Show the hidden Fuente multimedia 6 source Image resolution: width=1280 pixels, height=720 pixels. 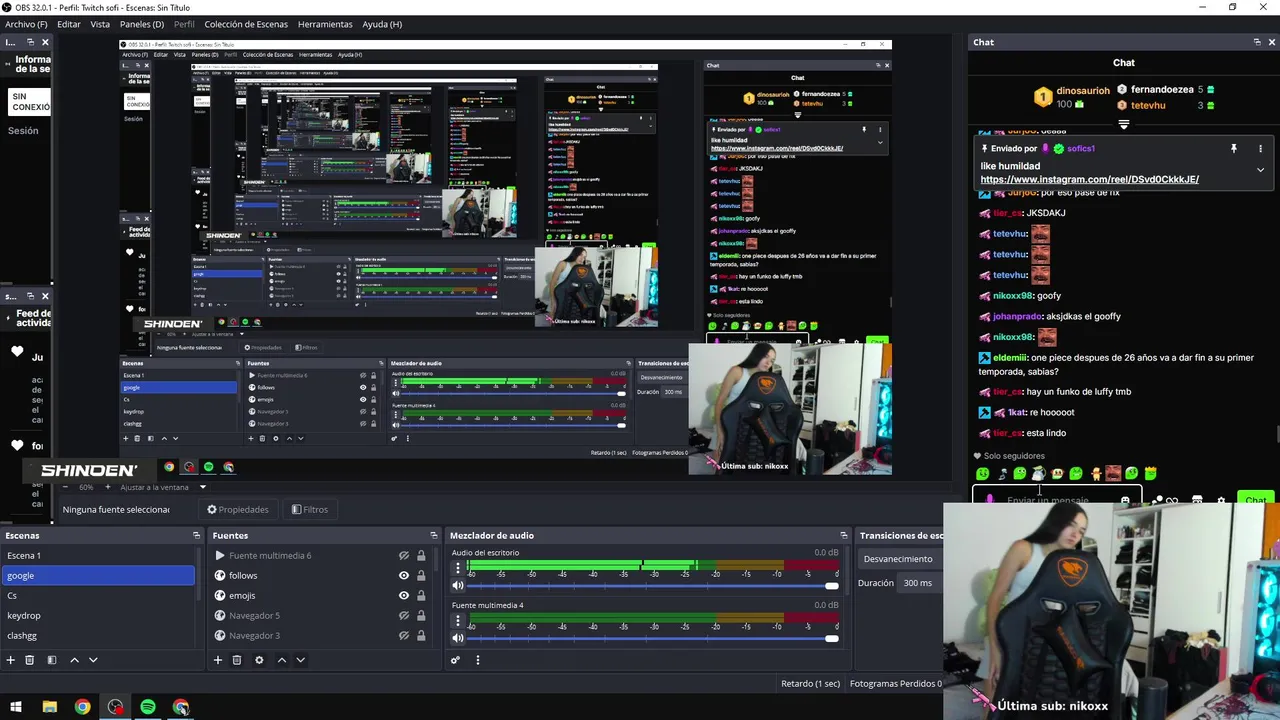pyautogui.click(x=404, y=556)
